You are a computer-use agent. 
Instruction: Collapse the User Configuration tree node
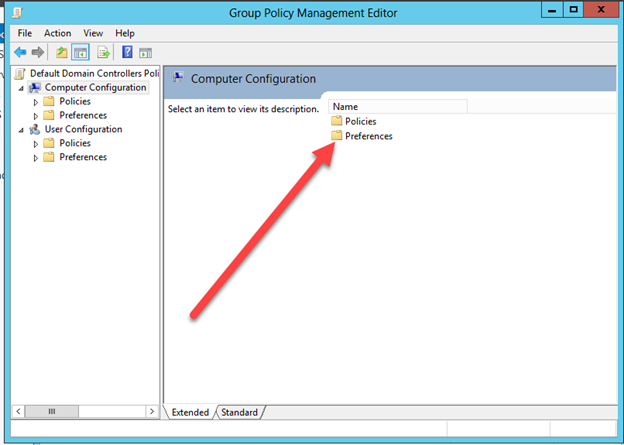pyautogui.click(x=20, y=130)
